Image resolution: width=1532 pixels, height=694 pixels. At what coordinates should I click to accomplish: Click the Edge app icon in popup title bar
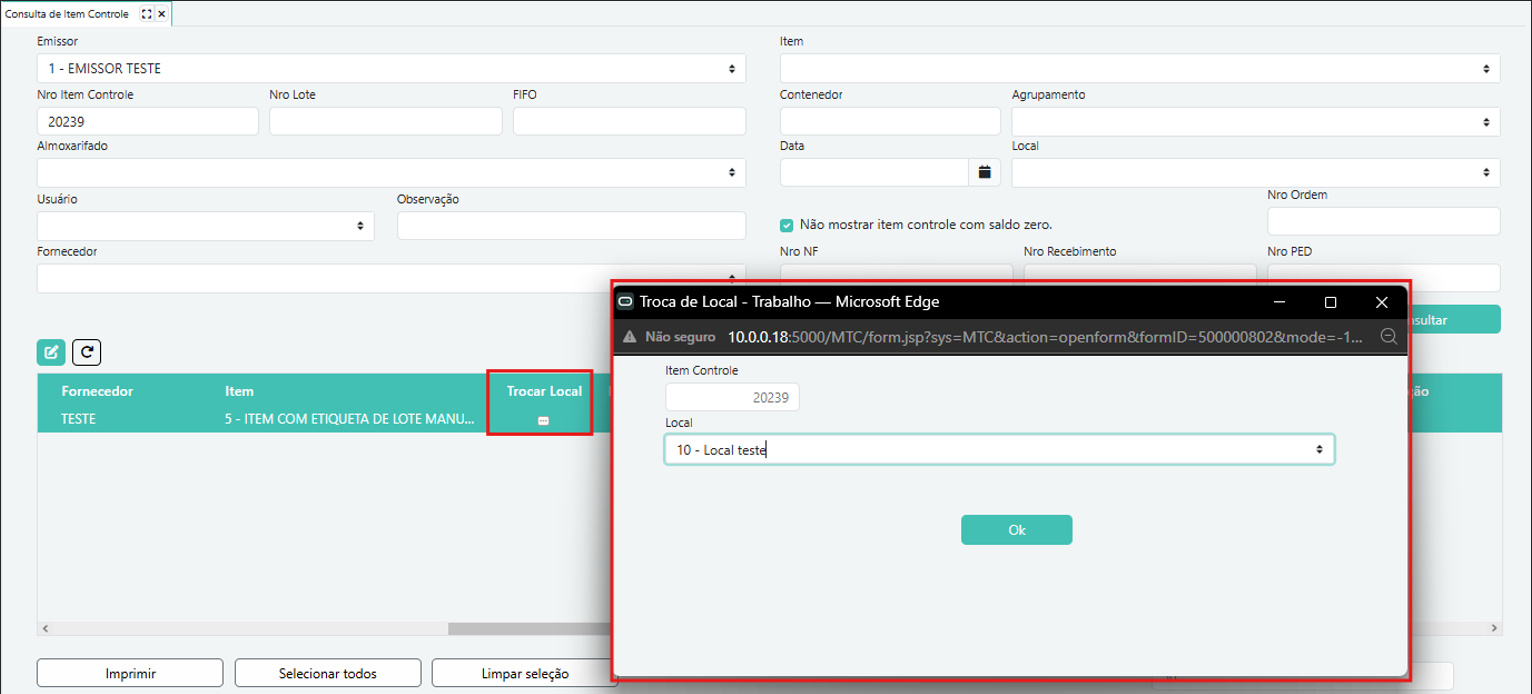tap(626, 301)
